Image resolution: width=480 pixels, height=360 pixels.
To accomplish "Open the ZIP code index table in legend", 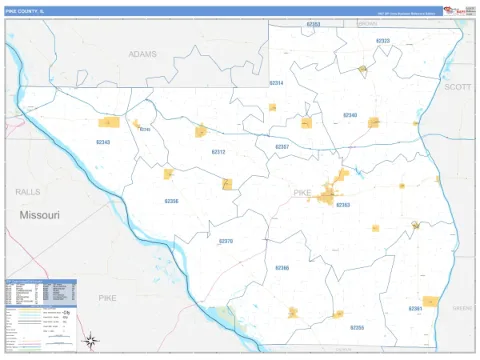I will pyautogui.click(x=41, y=292).
